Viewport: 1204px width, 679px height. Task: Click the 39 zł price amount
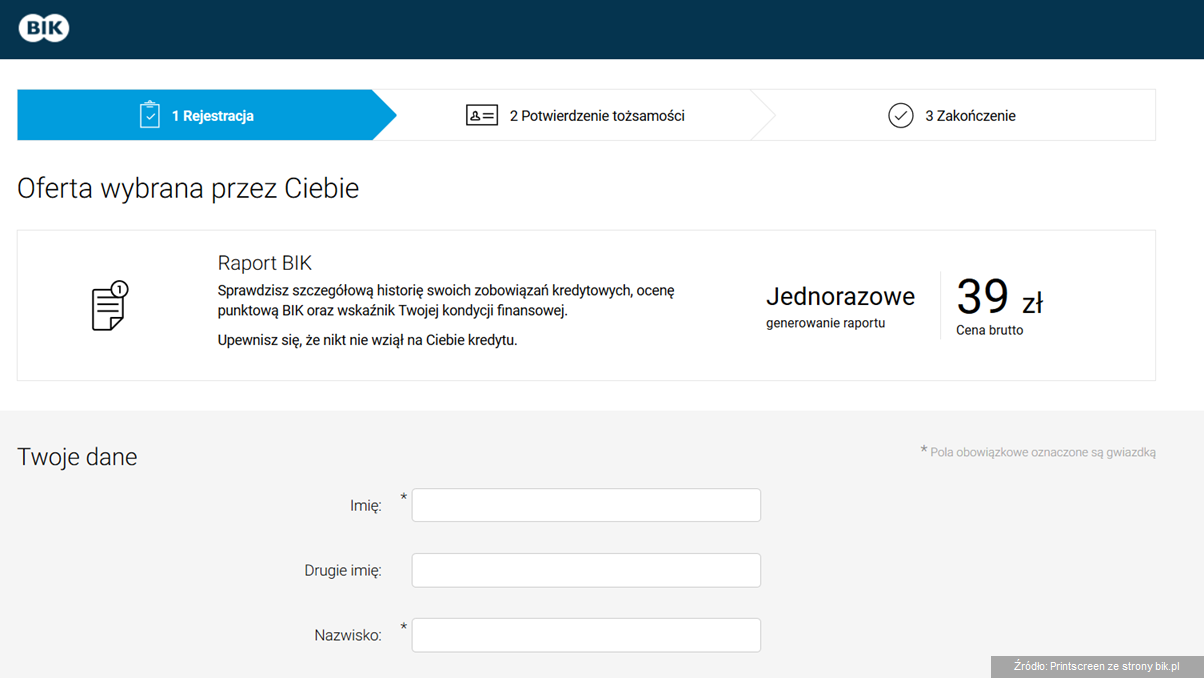(999, 297)
